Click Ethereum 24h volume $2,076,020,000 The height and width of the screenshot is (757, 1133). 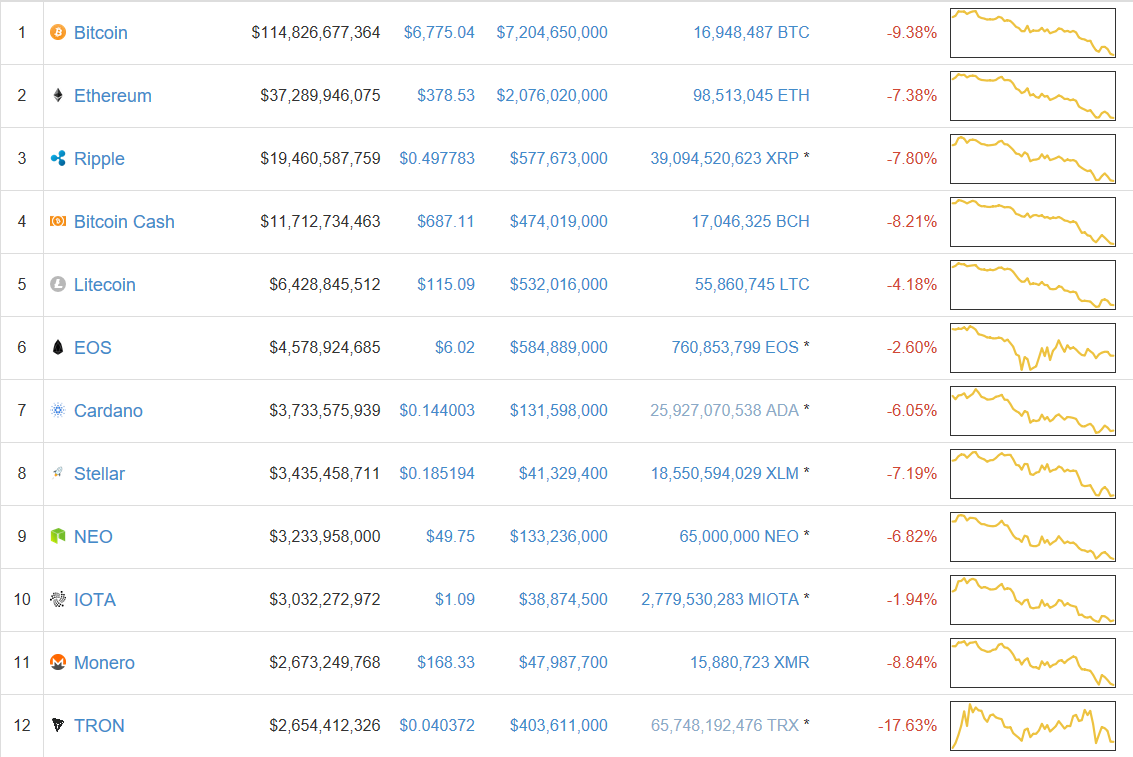click(x=551, y=96)
